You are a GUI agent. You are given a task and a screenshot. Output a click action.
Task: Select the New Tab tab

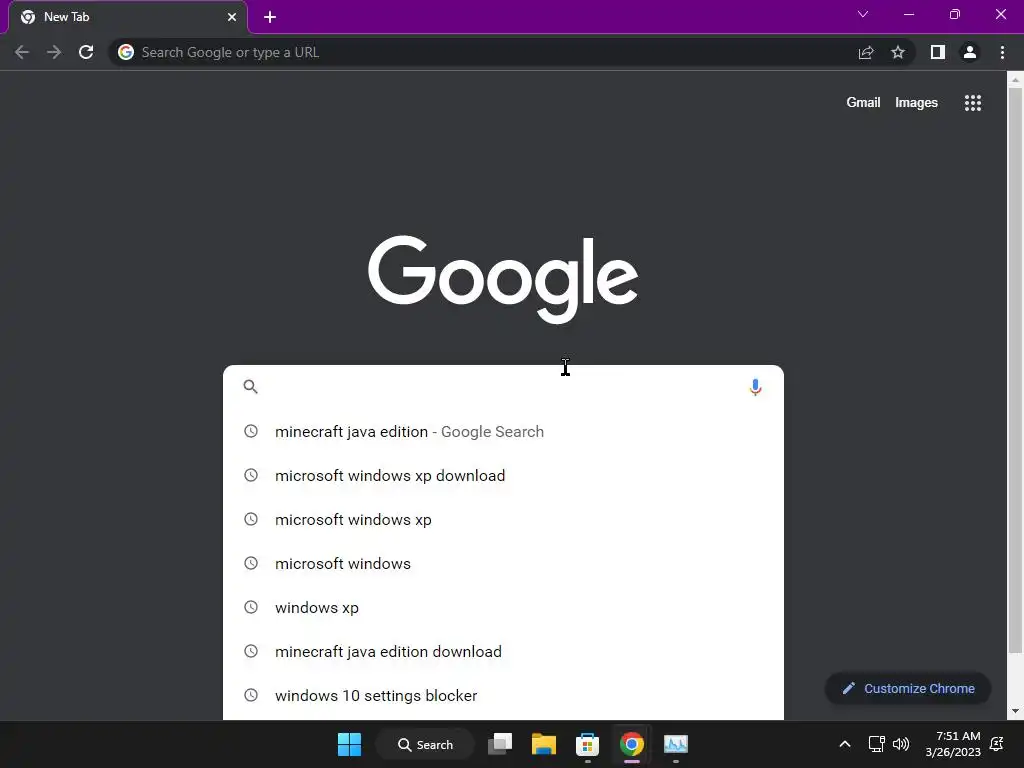point(128,17)
